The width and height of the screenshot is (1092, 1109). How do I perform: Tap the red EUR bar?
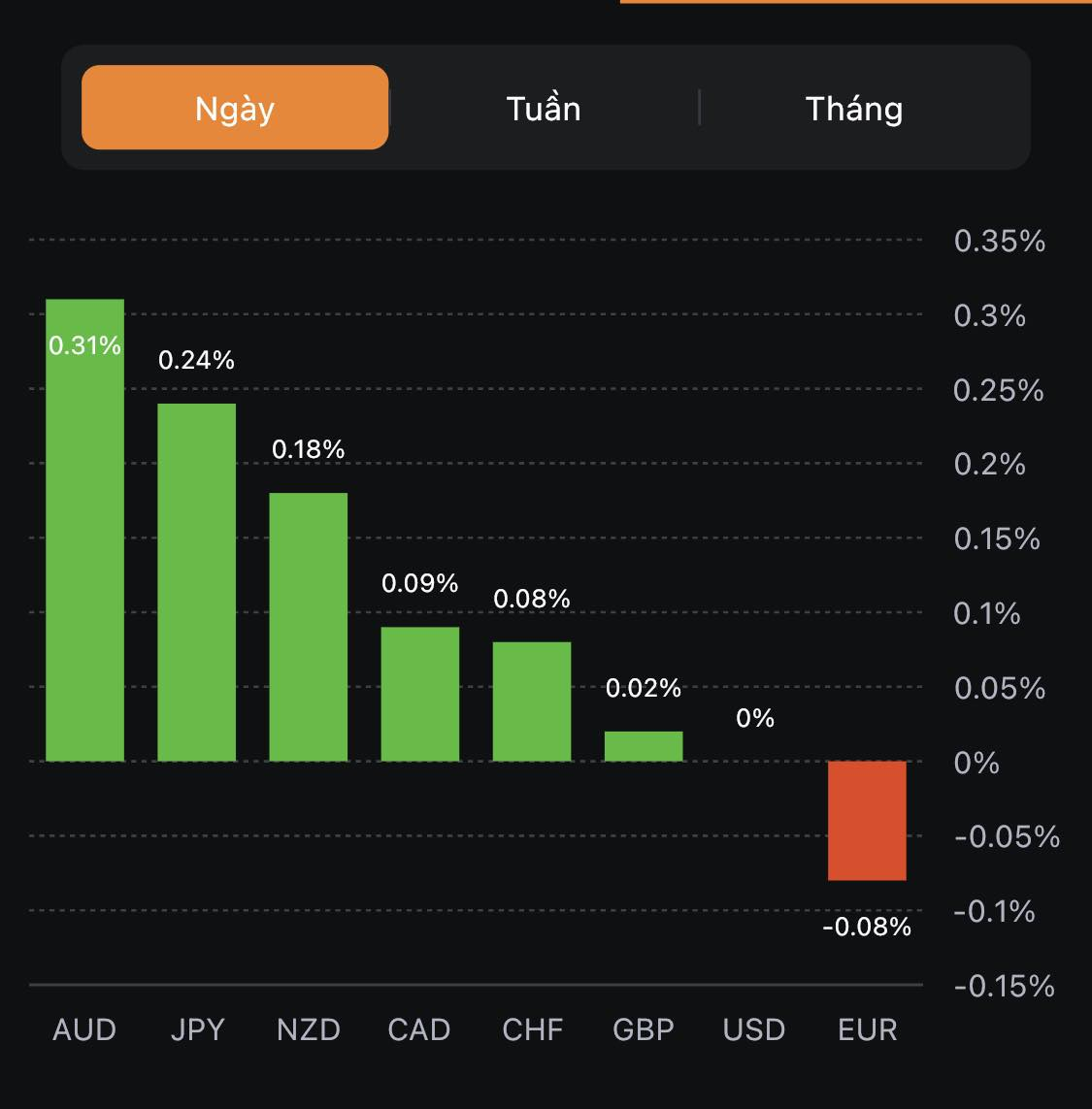click(x=867, y=821)
